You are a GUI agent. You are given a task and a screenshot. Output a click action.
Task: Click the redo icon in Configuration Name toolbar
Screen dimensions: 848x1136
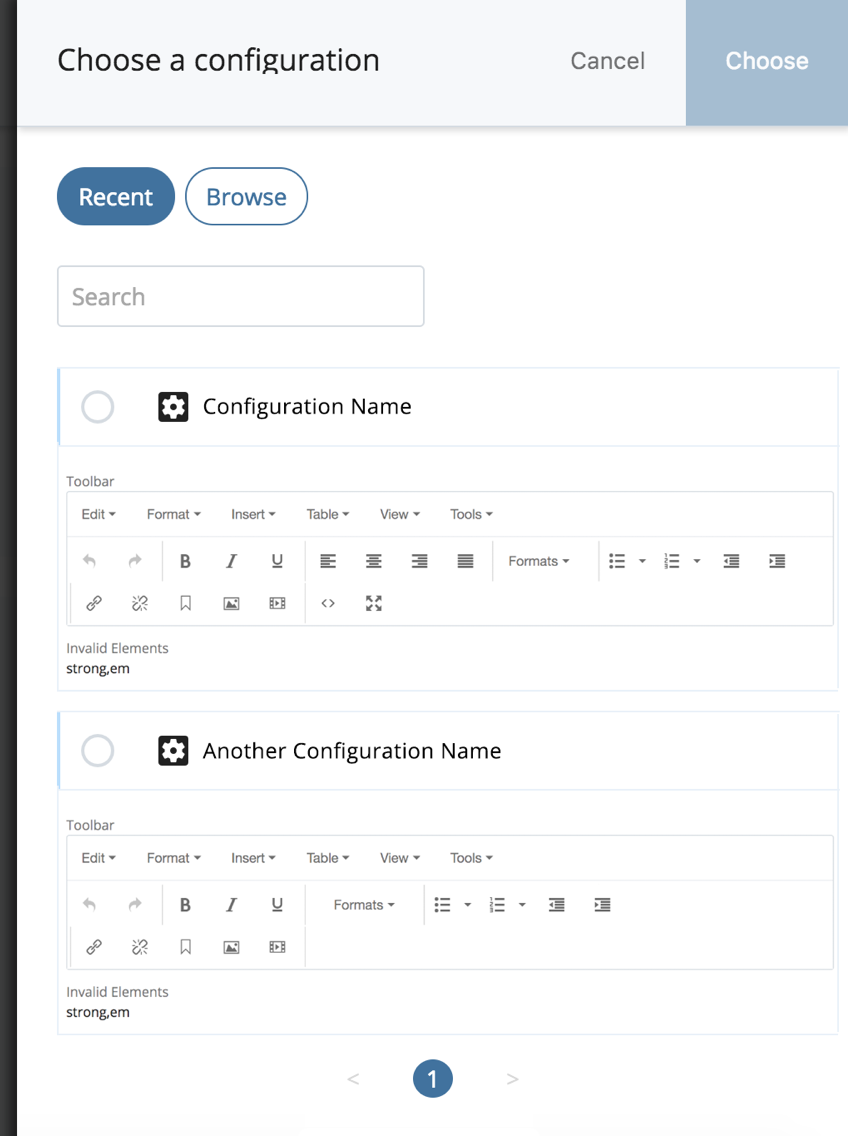(x=135, y=561)
